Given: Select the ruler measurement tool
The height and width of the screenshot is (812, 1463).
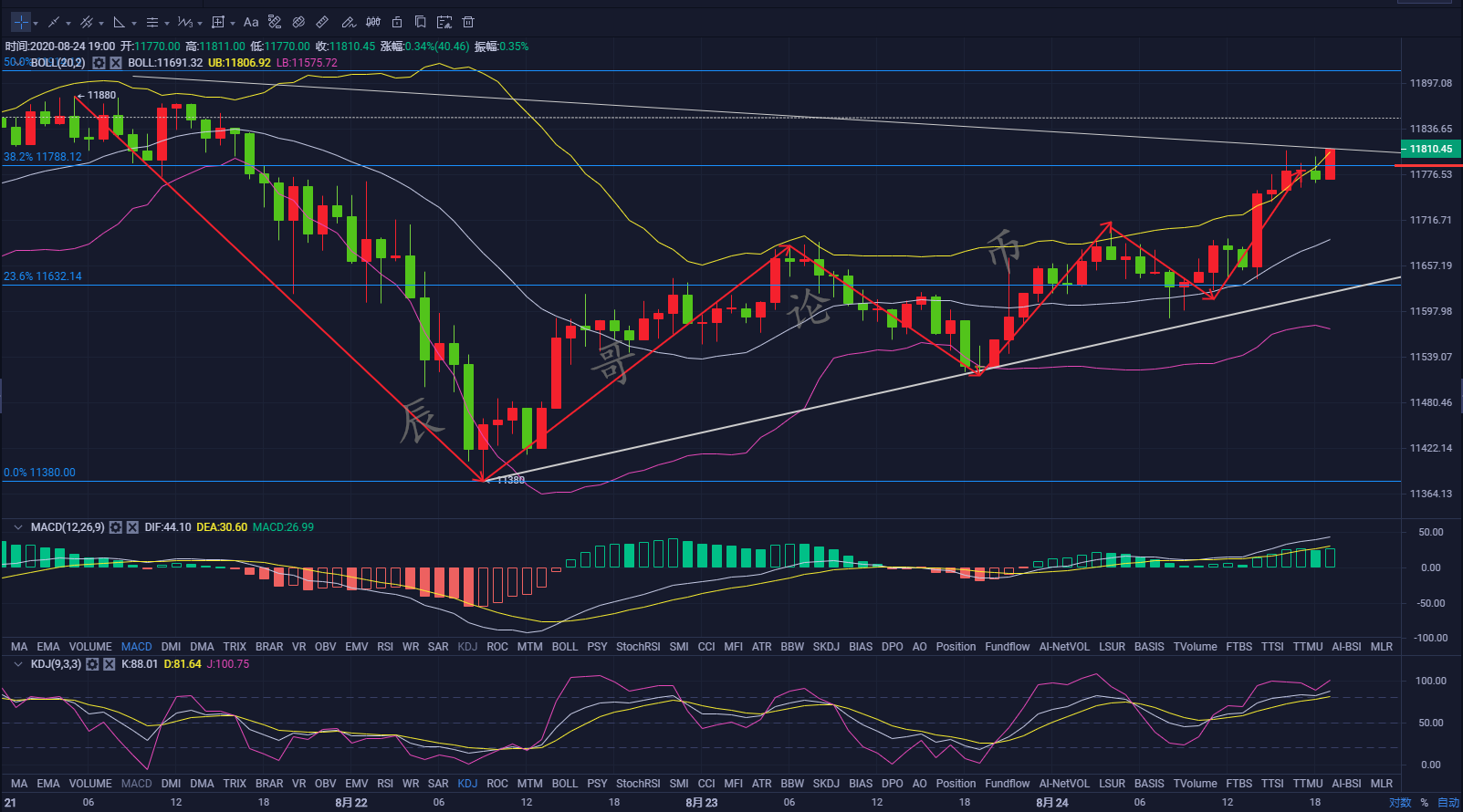Looking at the screenshot, I should [x=322, y=22].
